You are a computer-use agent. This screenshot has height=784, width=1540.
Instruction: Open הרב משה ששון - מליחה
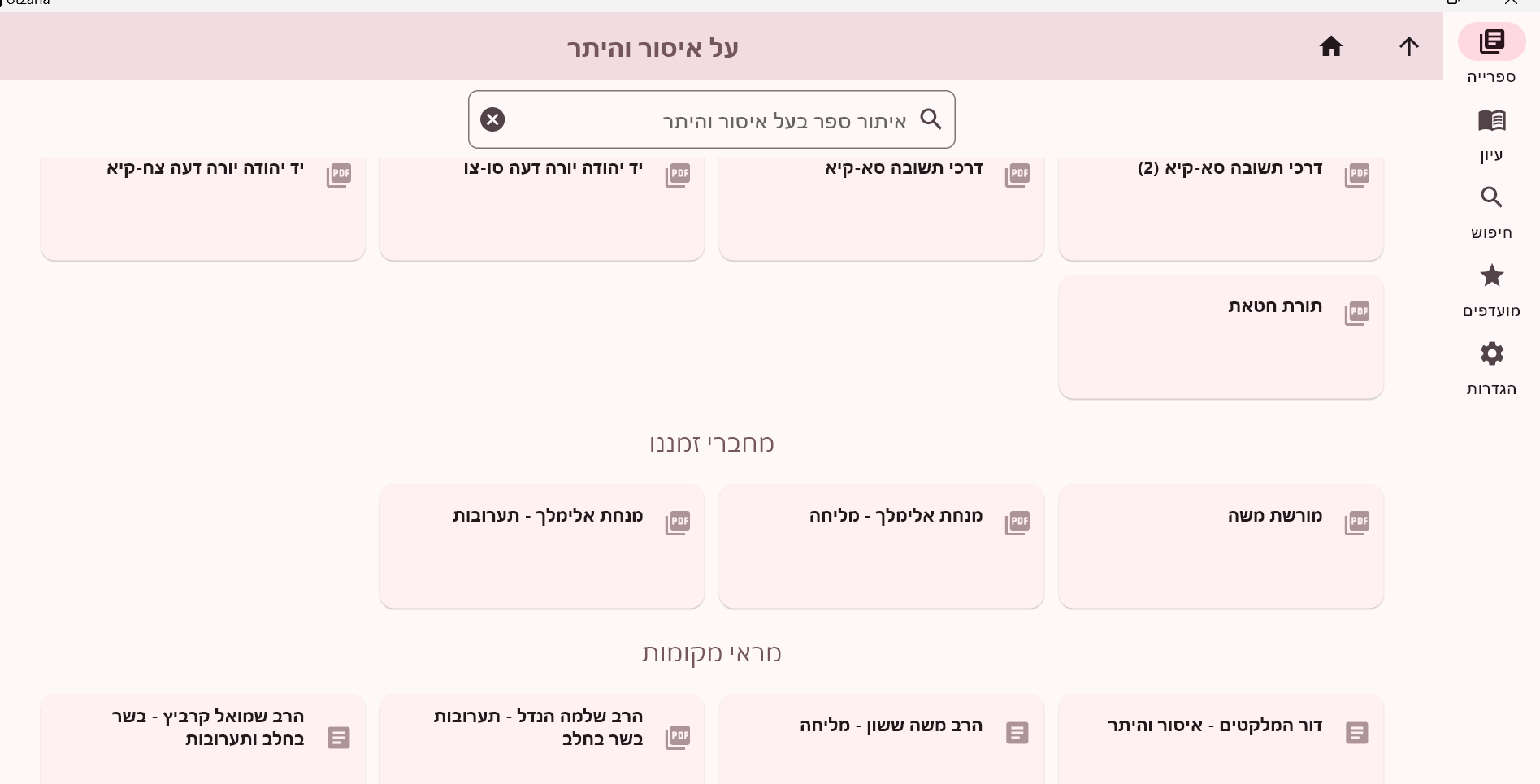click(x=881, y=739)
